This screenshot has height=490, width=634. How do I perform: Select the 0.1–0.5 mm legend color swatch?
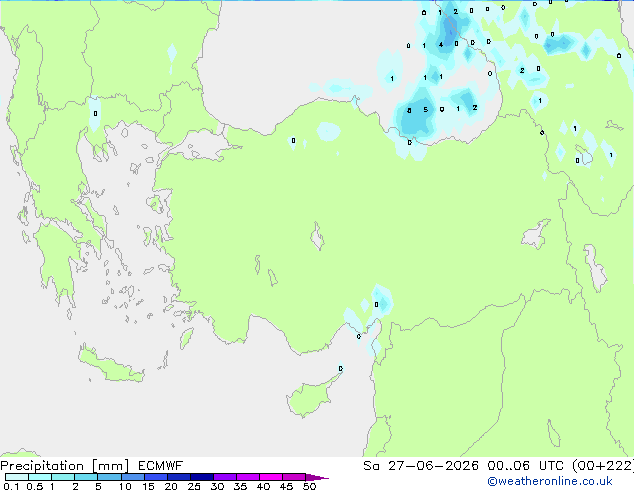point(17,477)
